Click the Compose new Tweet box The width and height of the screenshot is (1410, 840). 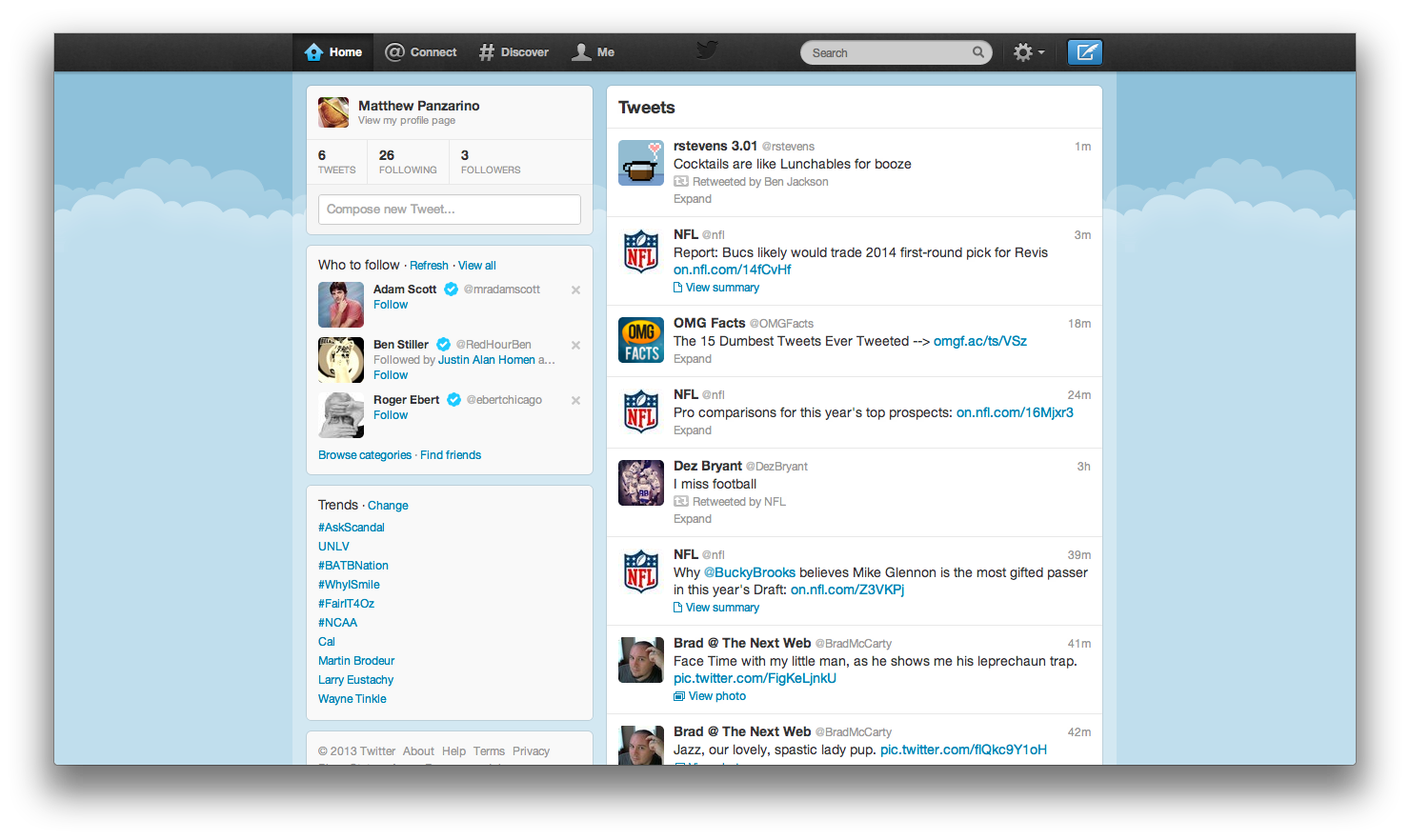(x=450, y=210)
